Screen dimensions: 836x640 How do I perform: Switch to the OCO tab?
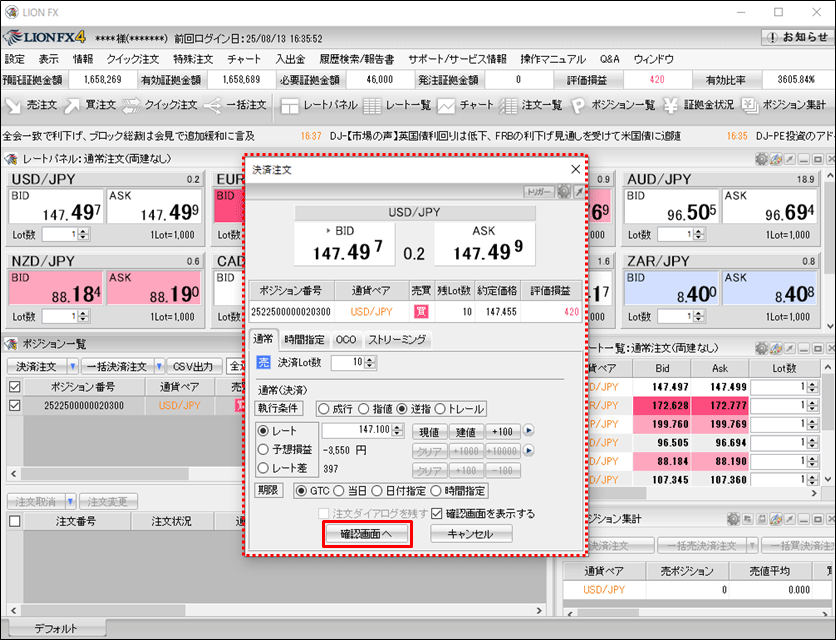pos(345,340)
